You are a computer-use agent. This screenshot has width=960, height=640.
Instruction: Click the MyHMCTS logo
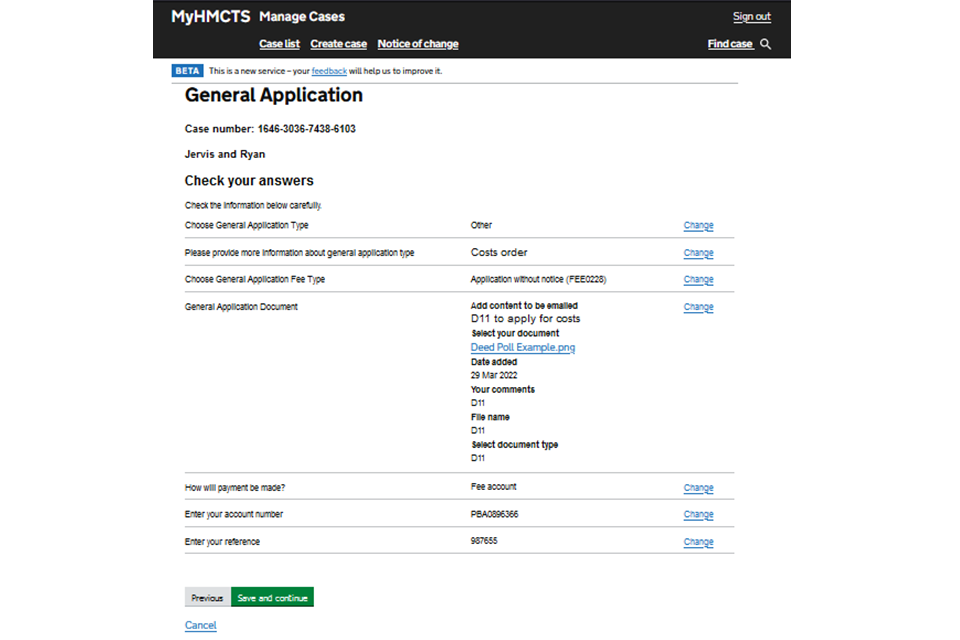(x=210, y=17)
